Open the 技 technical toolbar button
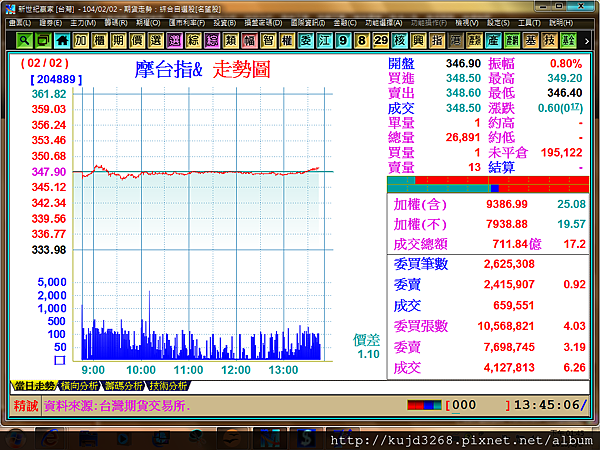 (549, 40)
